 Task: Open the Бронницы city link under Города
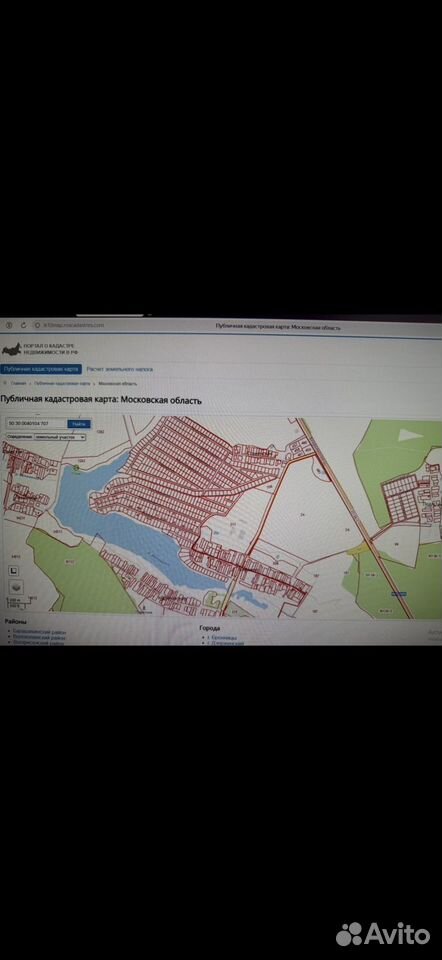pyautogui.click(x=218, y=637)
